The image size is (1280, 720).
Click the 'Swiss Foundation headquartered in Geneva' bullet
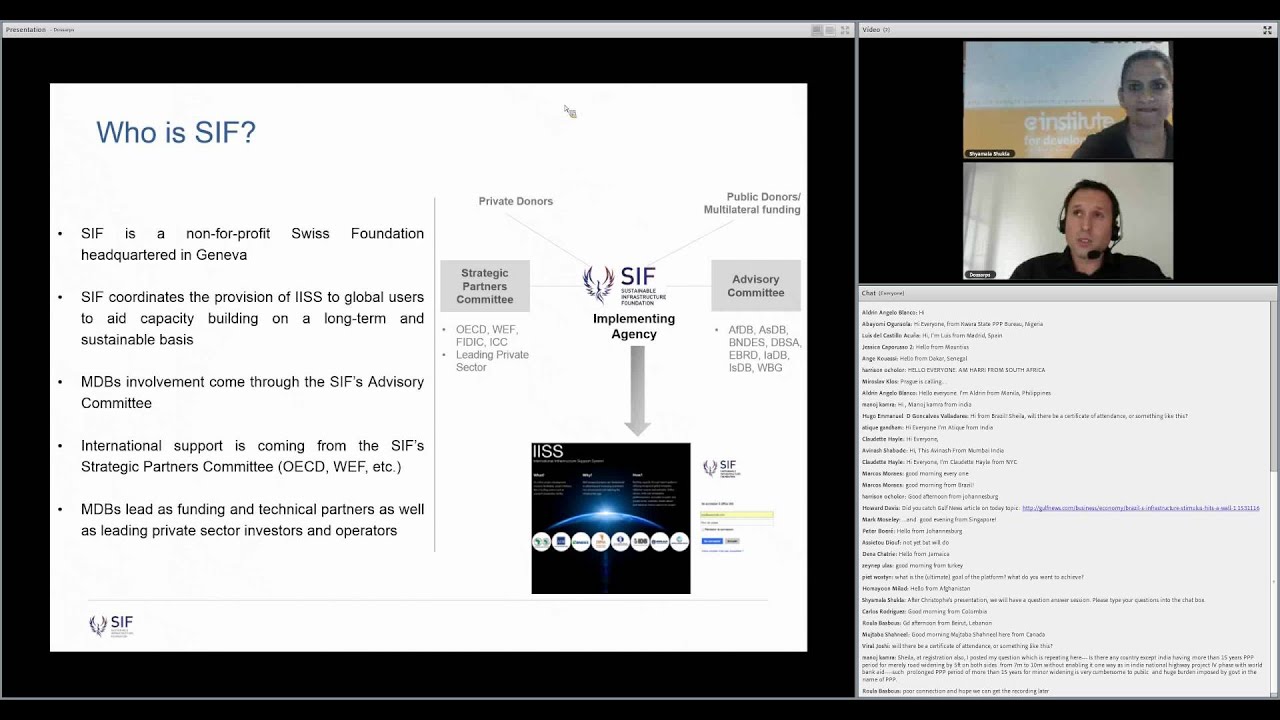tap(252, 244)
